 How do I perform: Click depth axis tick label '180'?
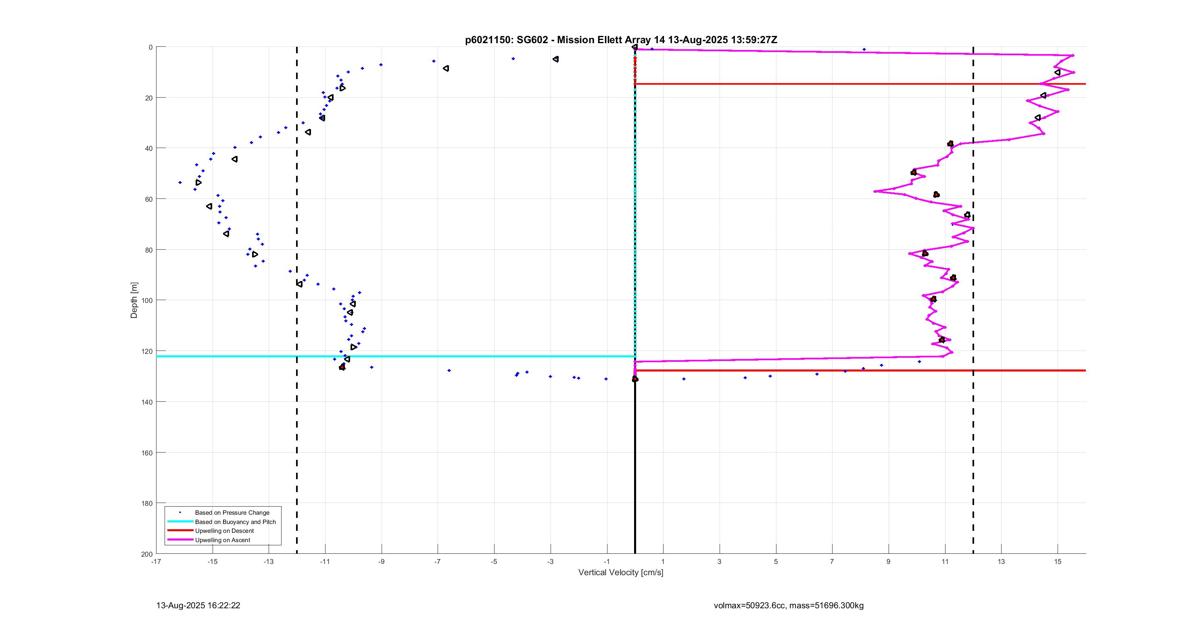146,503
